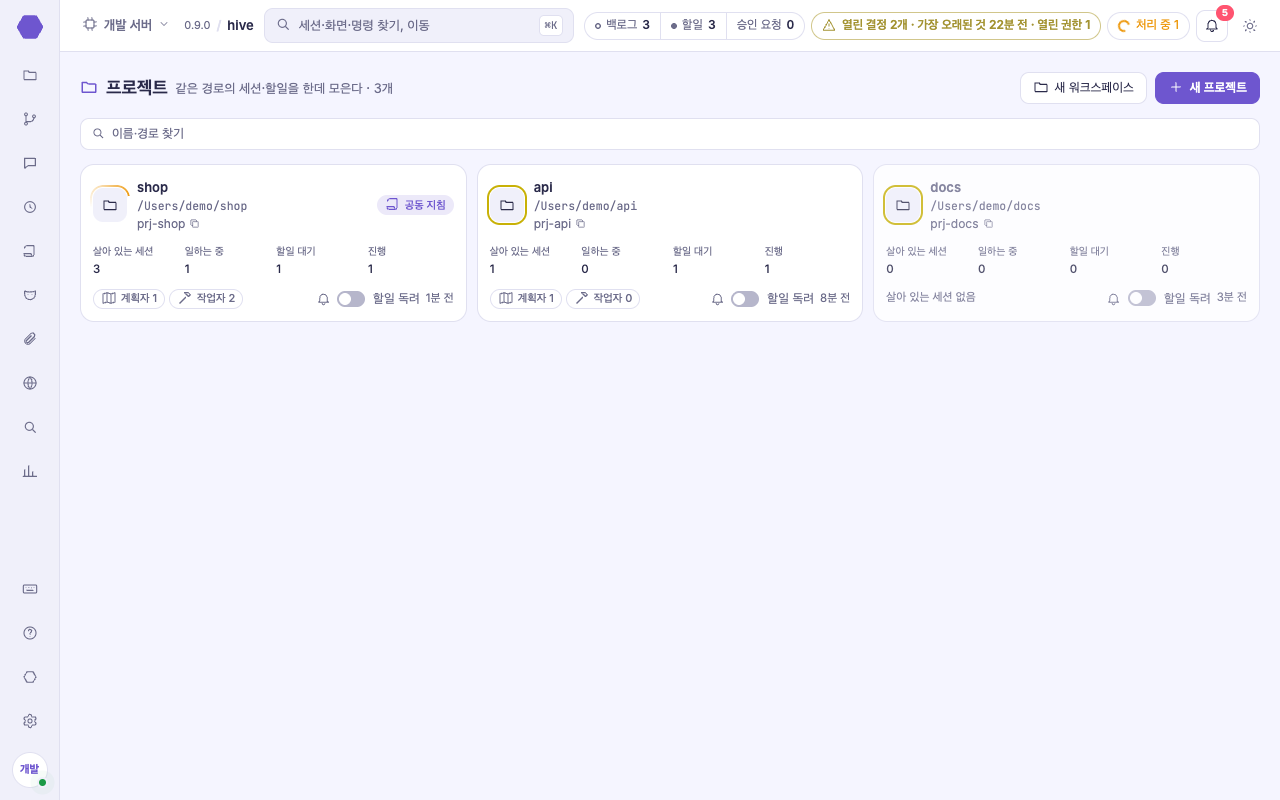This screenshot has width=1280, height=800.
Task: Click the 새 프로젝트 button
Action: [1207, 88]
